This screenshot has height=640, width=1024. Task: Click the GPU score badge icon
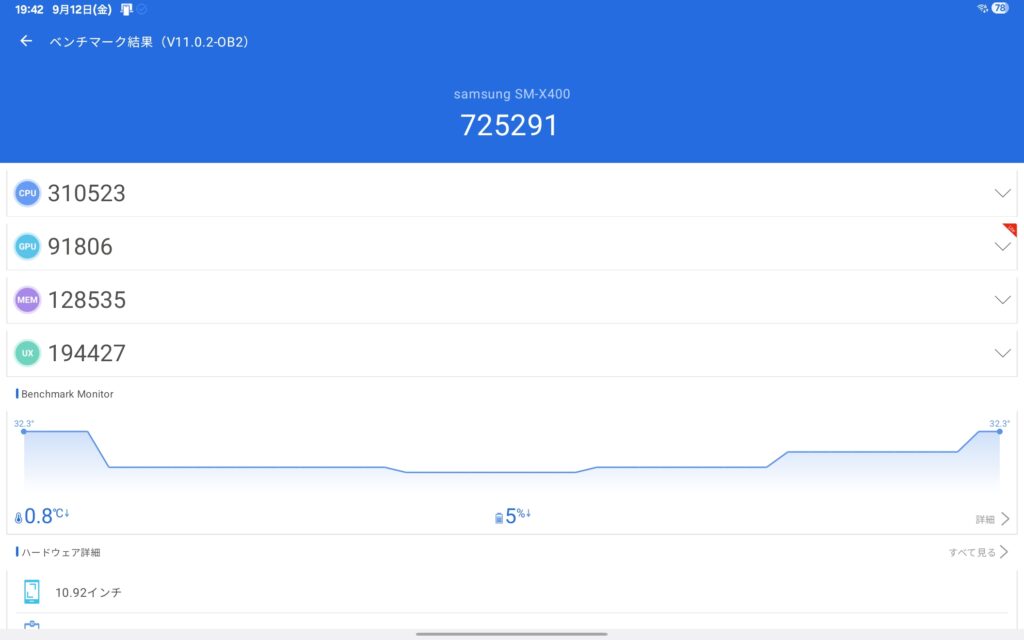(x=27, y=246)
